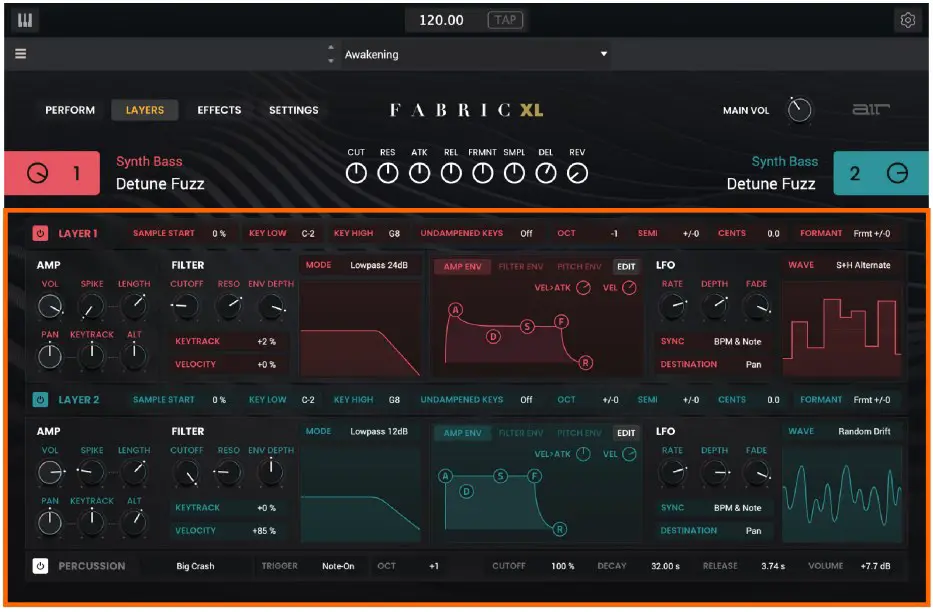Open Layer 1 WAVE S+H Alternate dropdown
933x612 pixels.
[x=863, y=265]
